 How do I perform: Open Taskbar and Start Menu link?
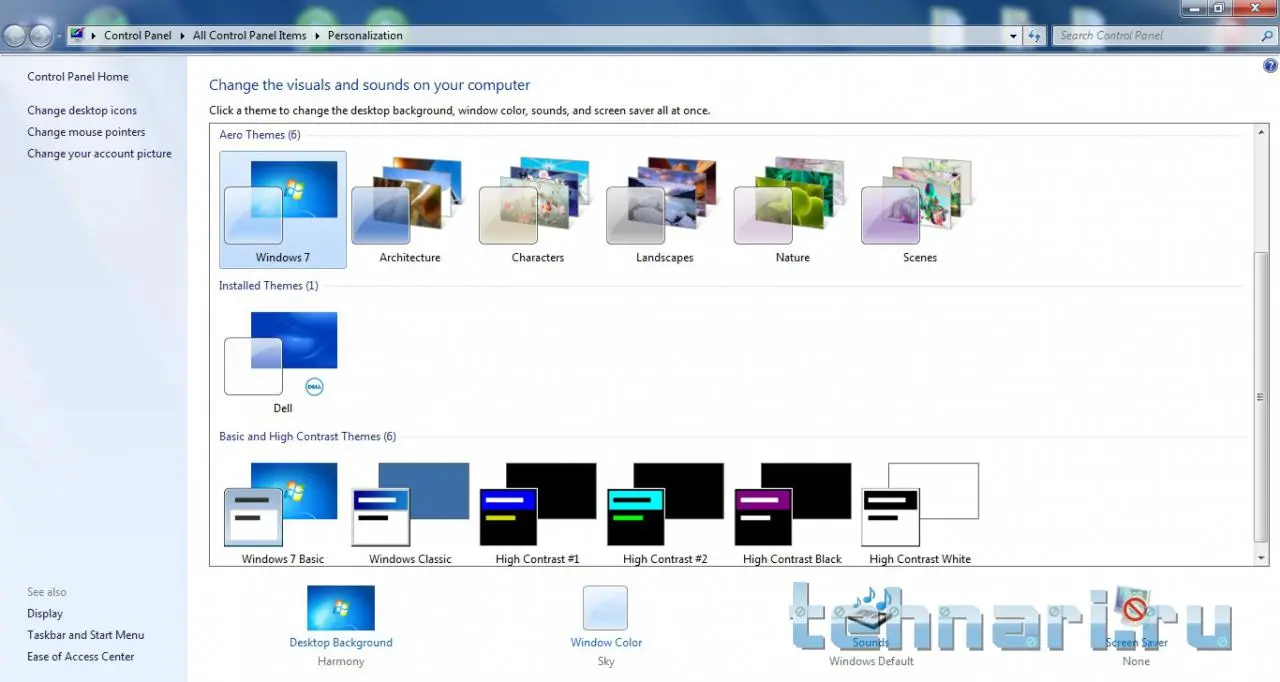point(86,635)
